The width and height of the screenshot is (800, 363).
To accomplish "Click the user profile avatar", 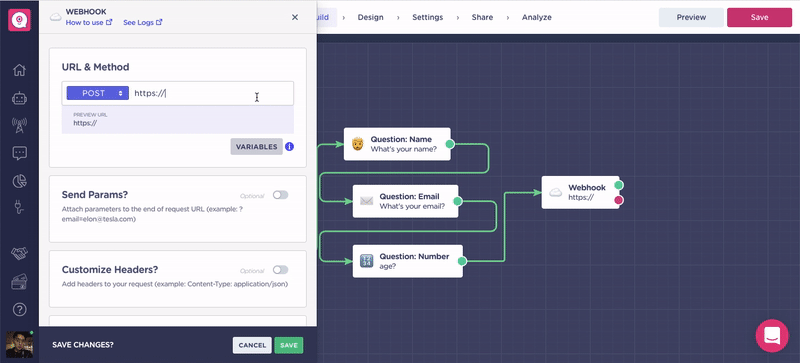I will pyautogui.click(x=19, y=344).
